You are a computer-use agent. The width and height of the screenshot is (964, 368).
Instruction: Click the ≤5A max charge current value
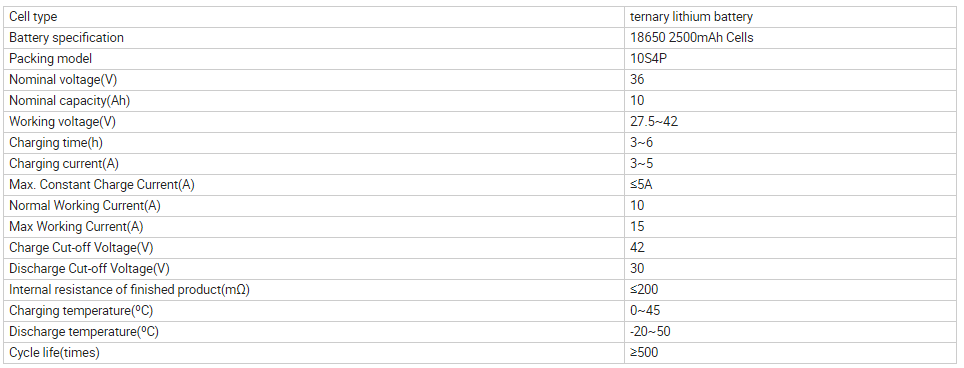tap(641, 184)
